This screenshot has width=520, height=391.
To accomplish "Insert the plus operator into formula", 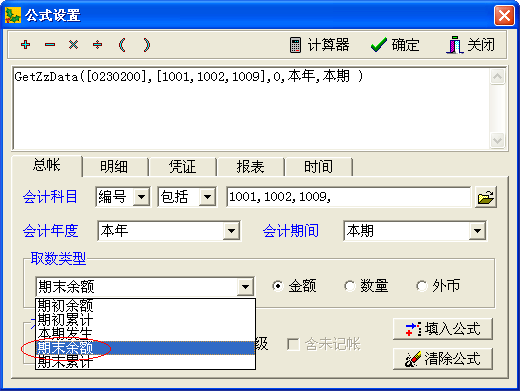I will pyautogui.click(x=25, y=44).
